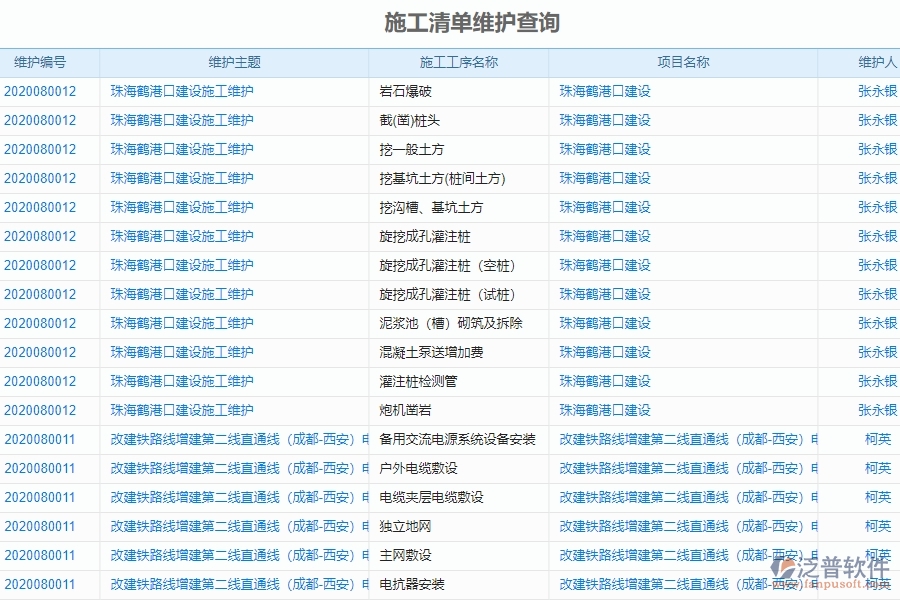Click project 珠海鹤港口建设 next to 混凝土泵送增加费

604,352
